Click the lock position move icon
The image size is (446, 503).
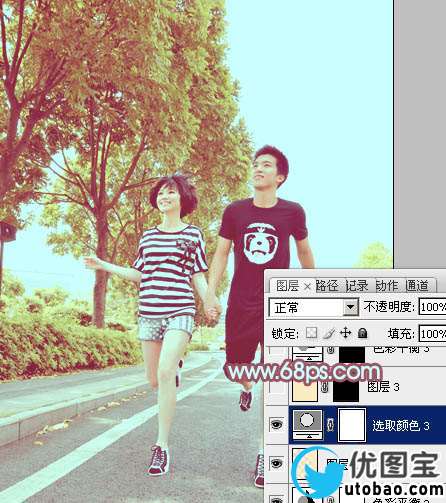click(346, 333)
